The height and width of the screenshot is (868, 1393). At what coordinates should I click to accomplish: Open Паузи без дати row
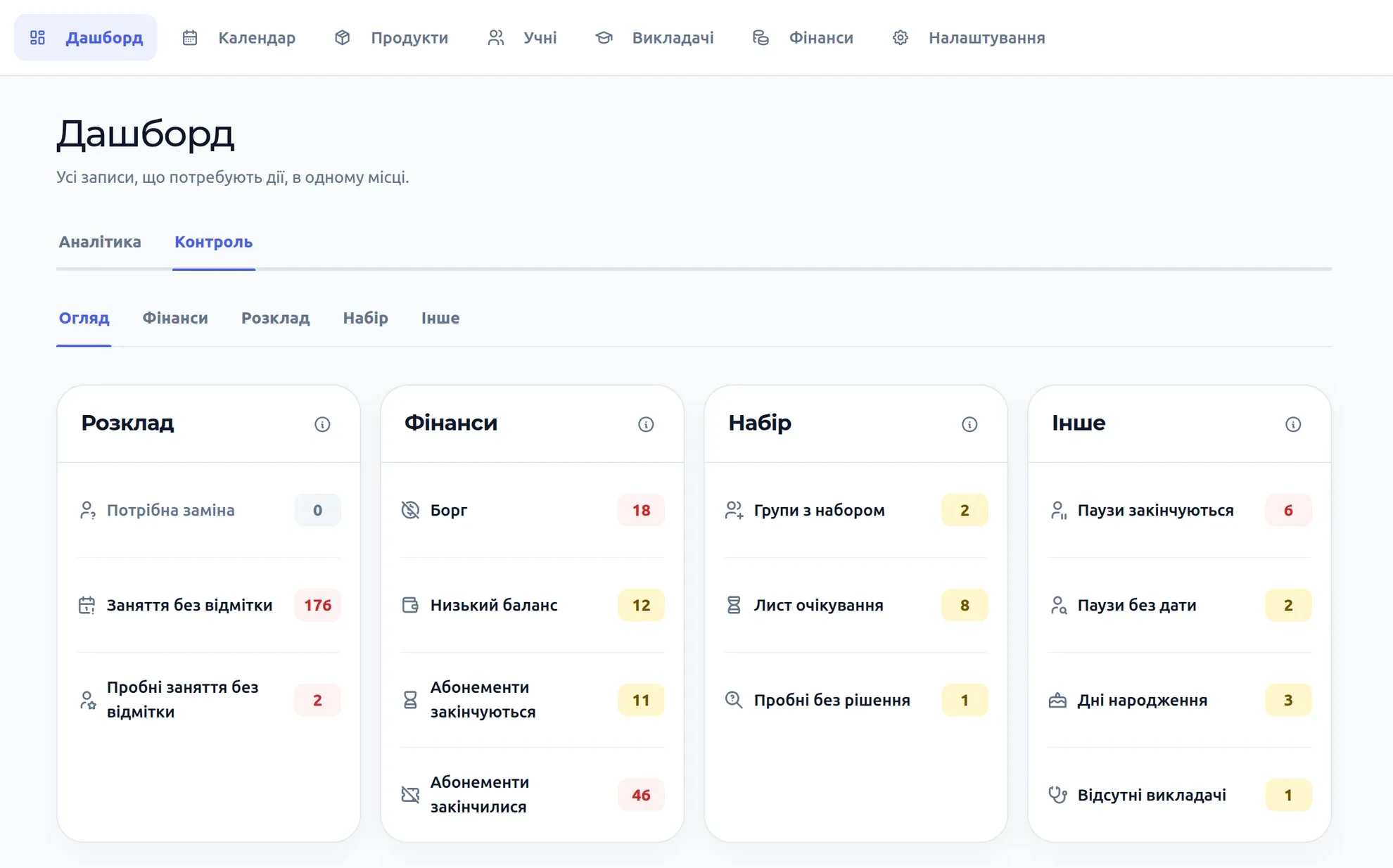pos(1180,605)
